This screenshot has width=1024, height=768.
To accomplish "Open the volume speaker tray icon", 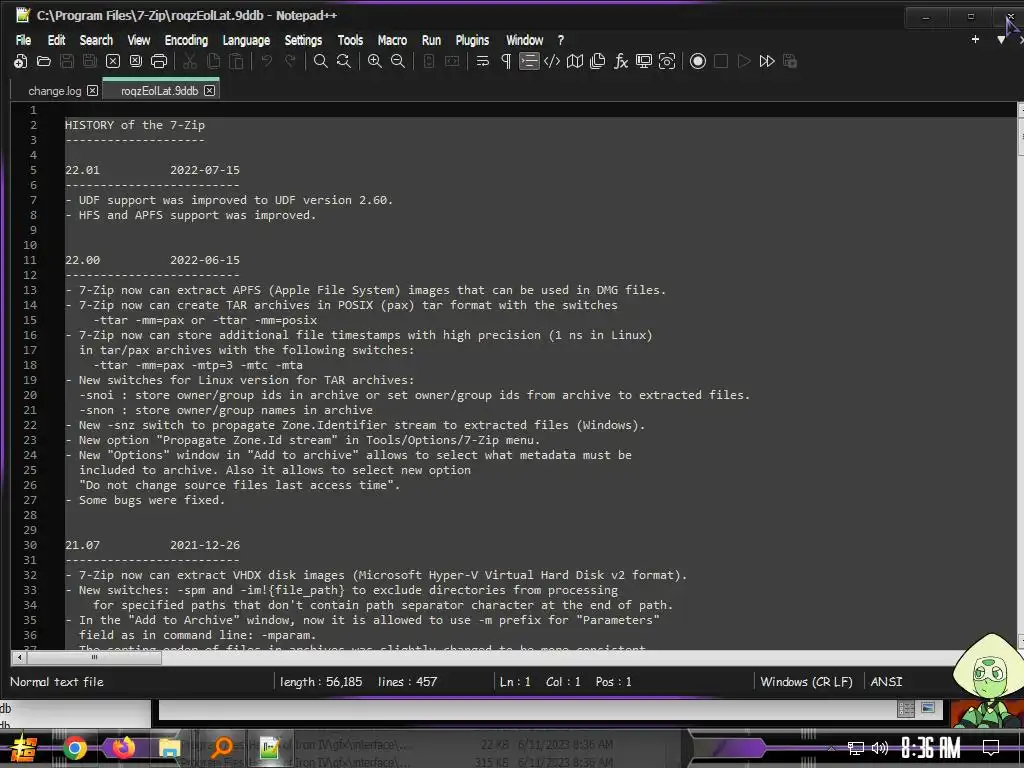I will coord(880,748).
